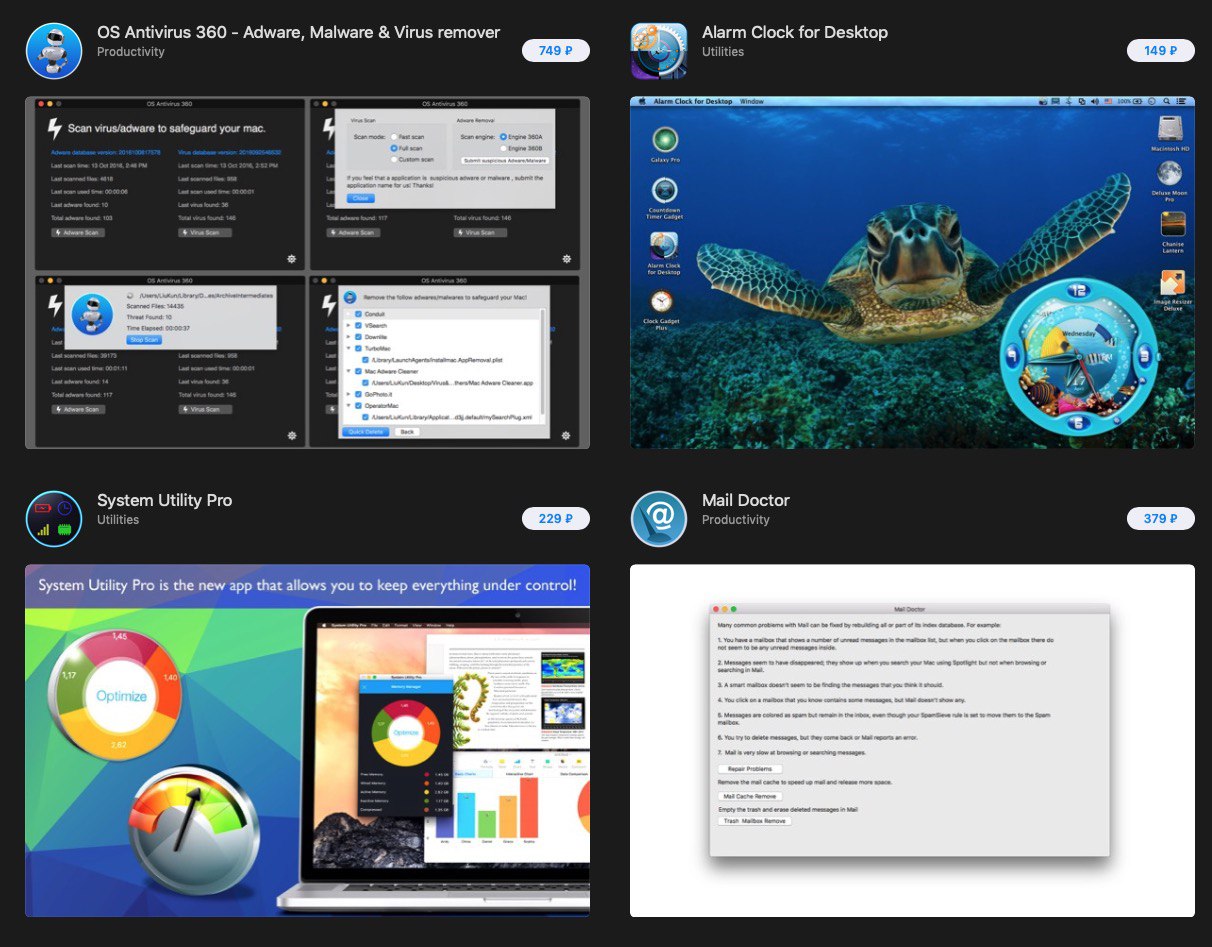1212x947 pixels.
Task: Select the Engine 360A scan engine
Action: [x=503, y=136]
